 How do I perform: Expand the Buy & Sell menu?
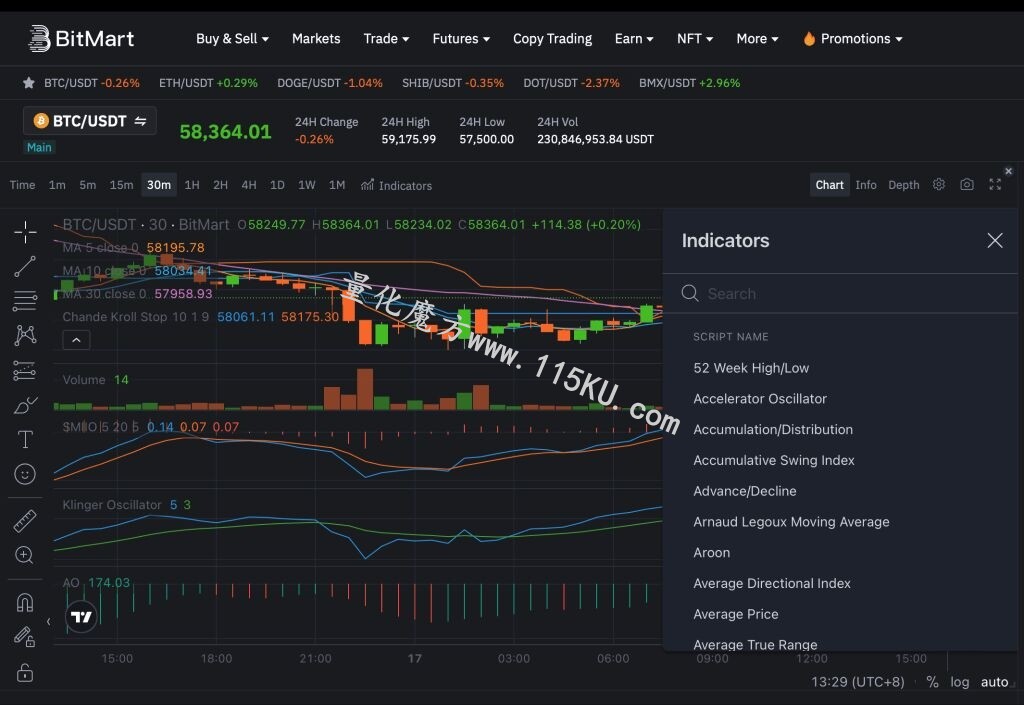[232, 39]
